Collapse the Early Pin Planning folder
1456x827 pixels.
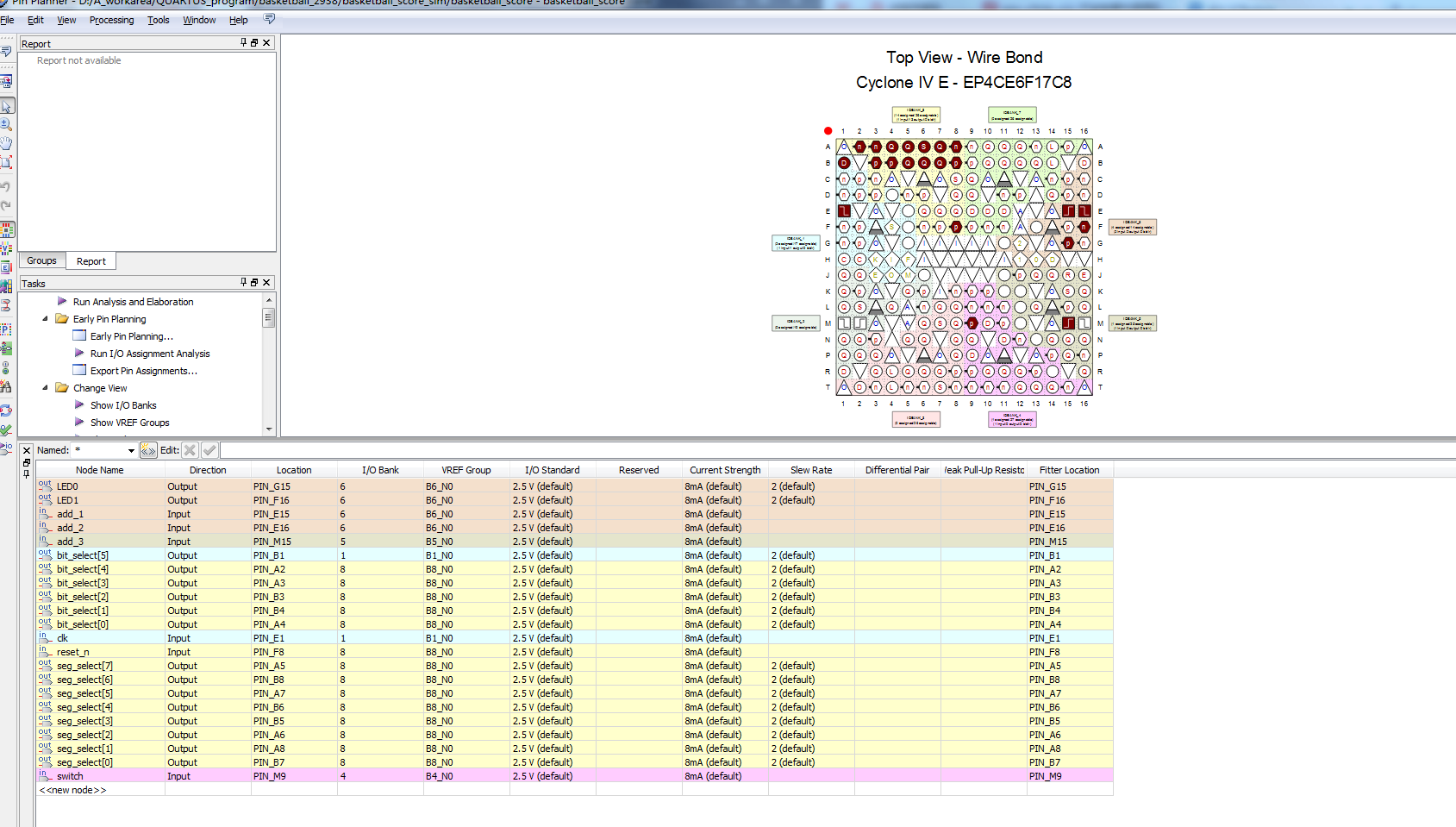(45, 318)
